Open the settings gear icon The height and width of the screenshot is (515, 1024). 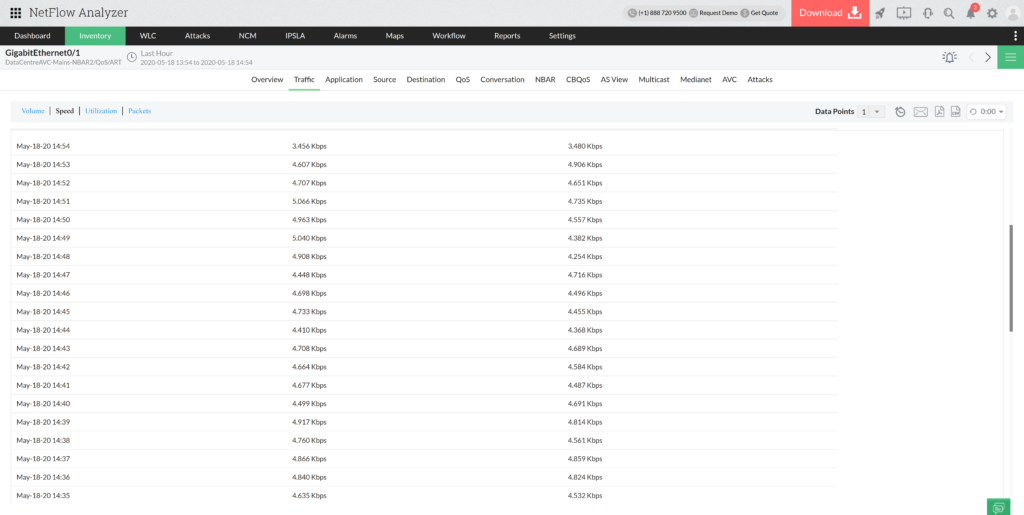[x=992, y=13]
